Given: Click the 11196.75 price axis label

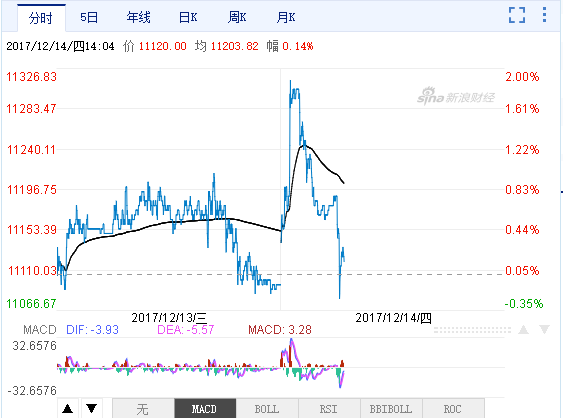Looking at the screenshot, I should 32,190.
